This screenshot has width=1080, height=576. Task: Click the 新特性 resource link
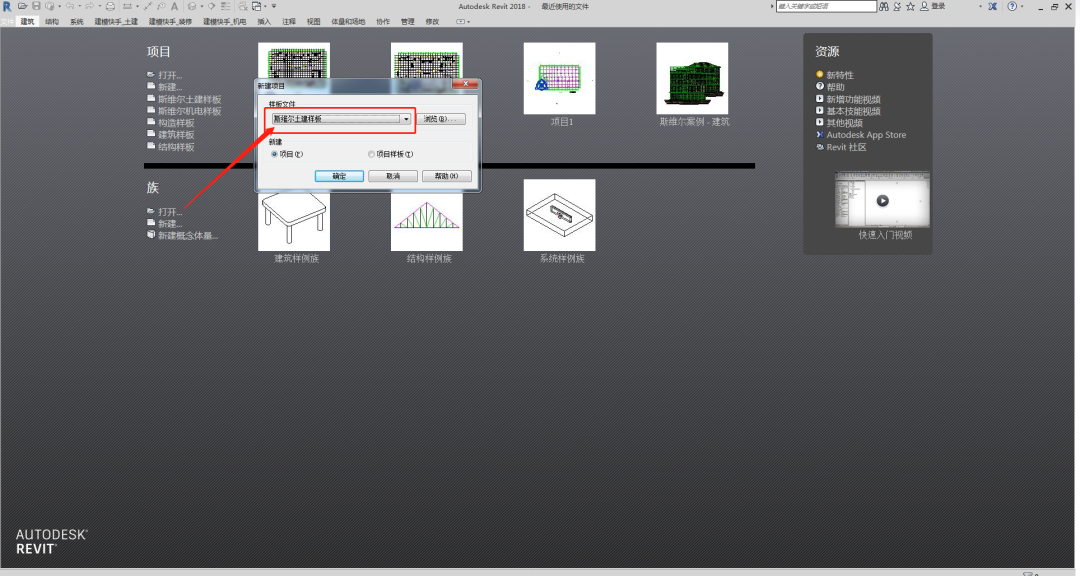pos(840,75)
